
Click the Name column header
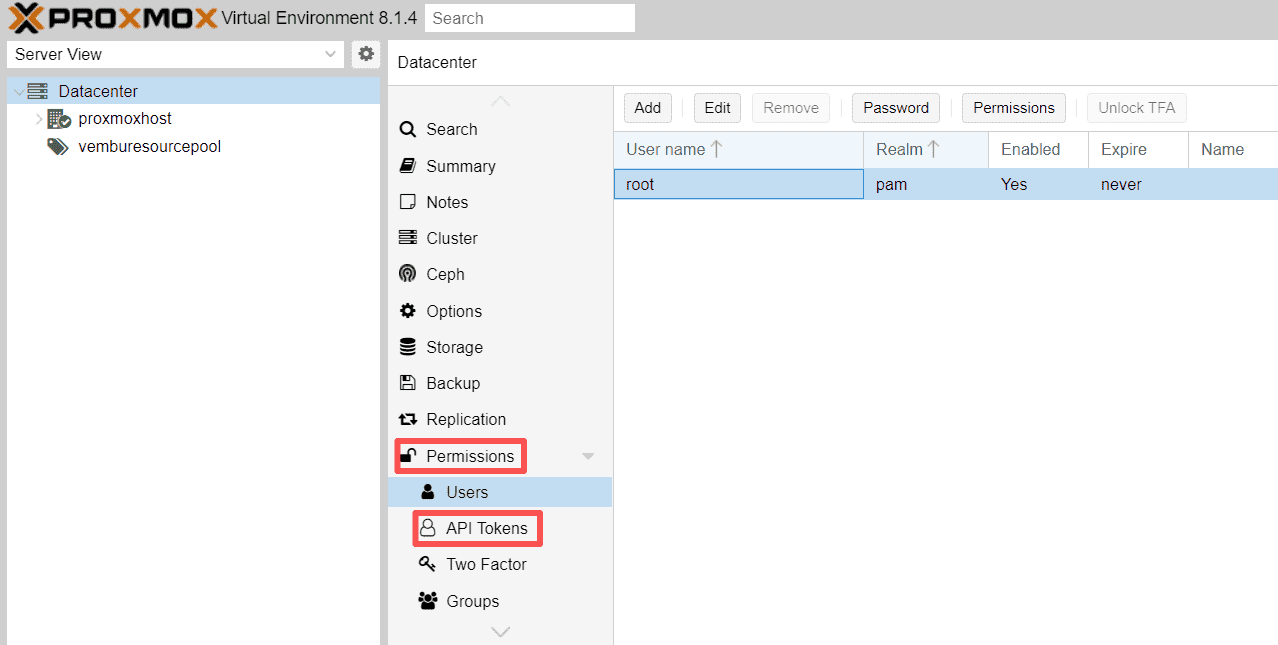[x=1233, y=149]
